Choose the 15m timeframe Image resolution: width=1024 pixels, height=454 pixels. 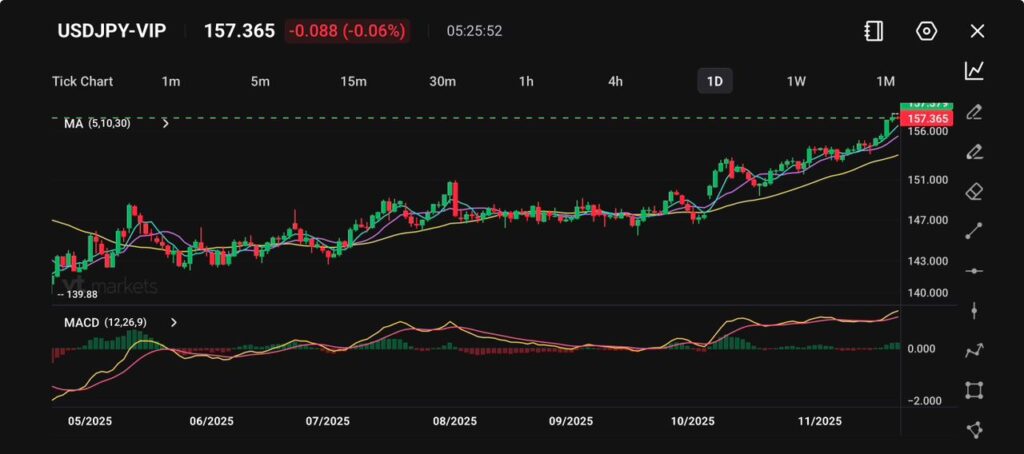click(x=352, y=81)
